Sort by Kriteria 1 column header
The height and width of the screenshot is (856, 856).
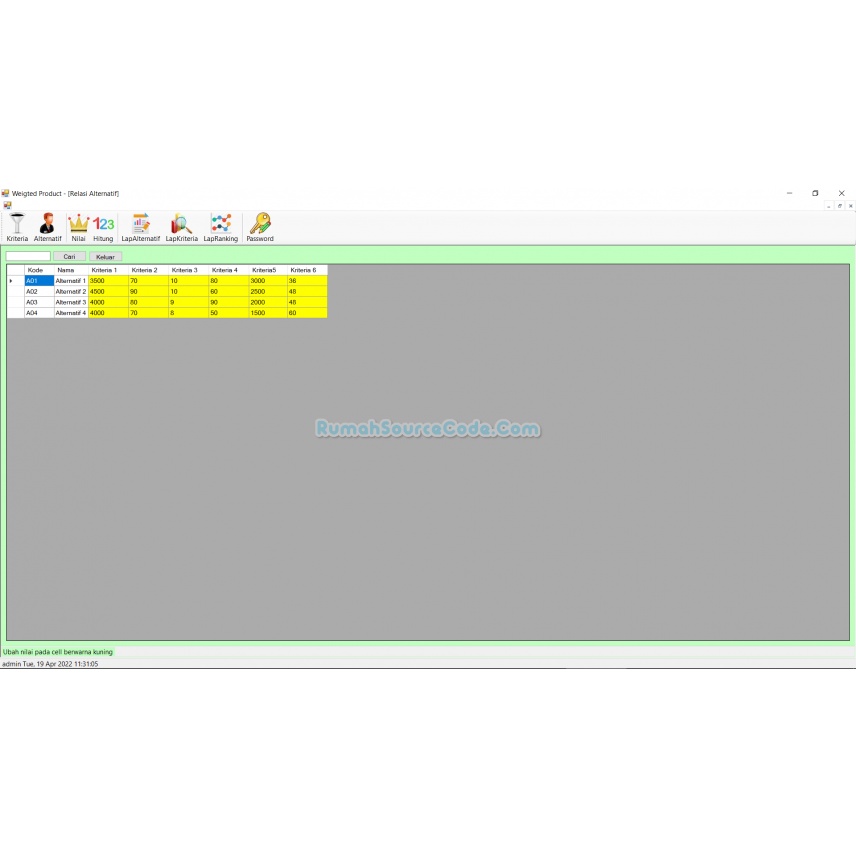108,270
